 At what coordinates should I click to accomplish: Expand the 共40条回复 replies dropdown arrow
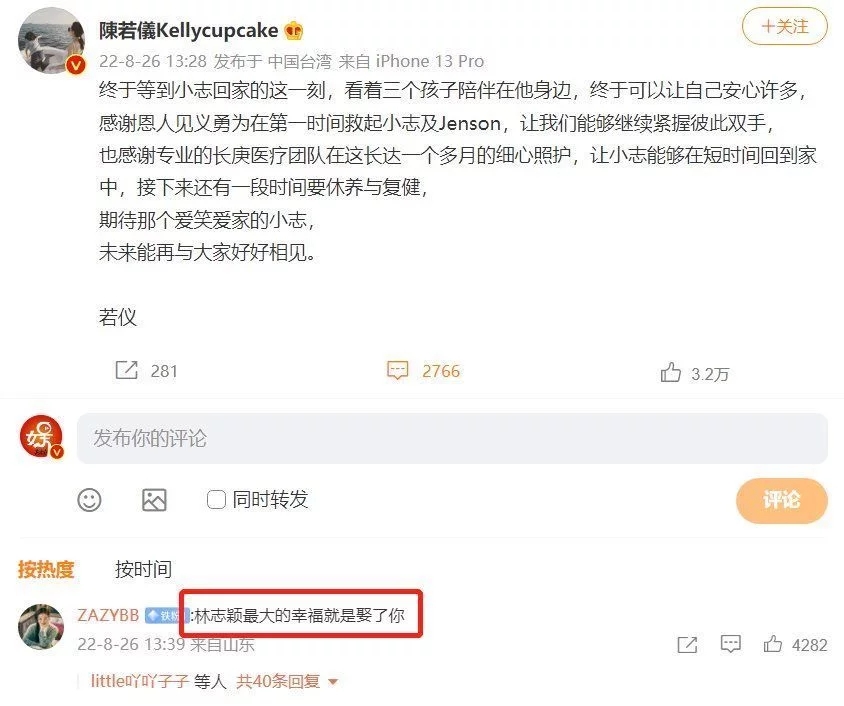point(333,682)
